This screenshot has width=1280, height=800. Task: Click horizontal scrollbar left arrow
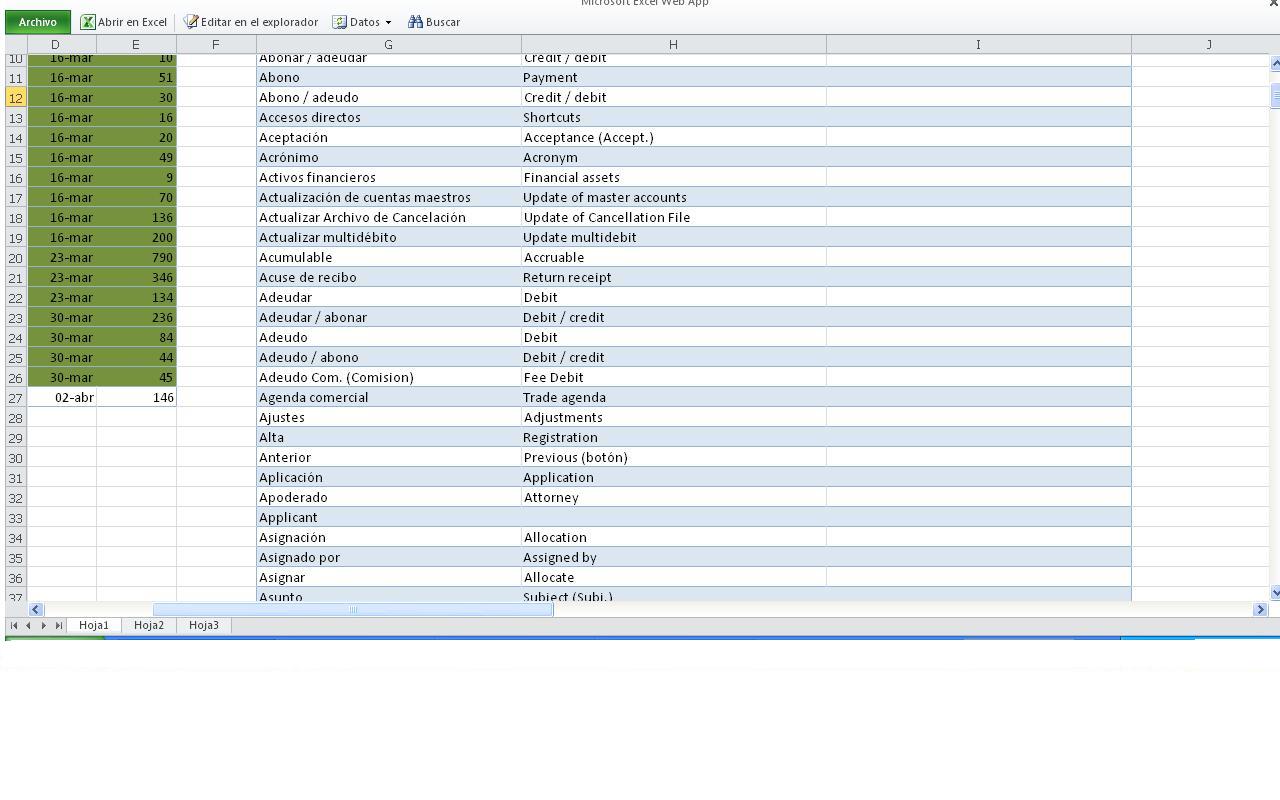(36, 609)
